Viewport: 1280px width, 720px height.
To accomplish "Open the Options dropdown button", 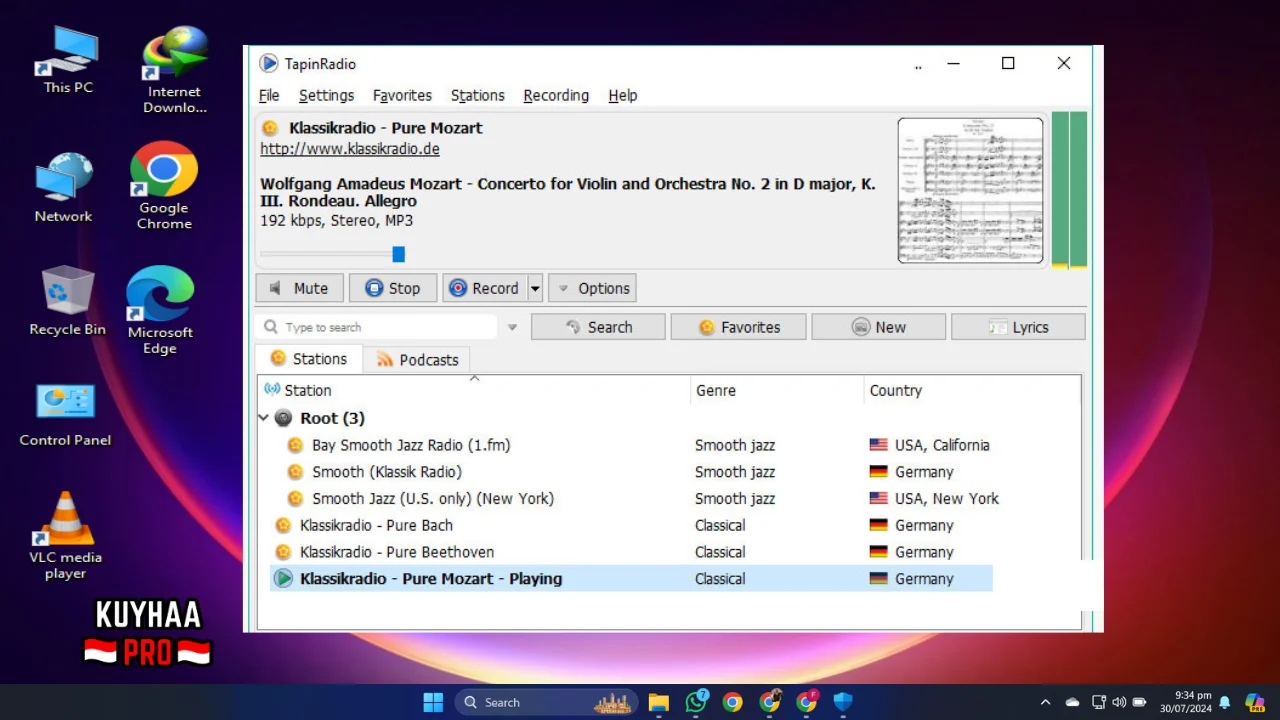I will click(592, 288).
